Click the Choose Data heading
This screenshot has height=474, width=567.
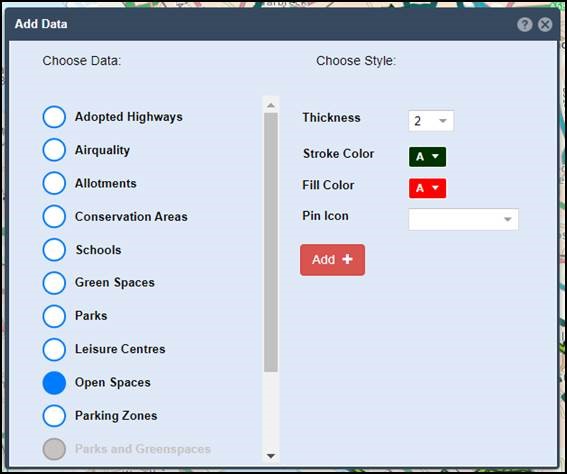[x=82, y=61]
